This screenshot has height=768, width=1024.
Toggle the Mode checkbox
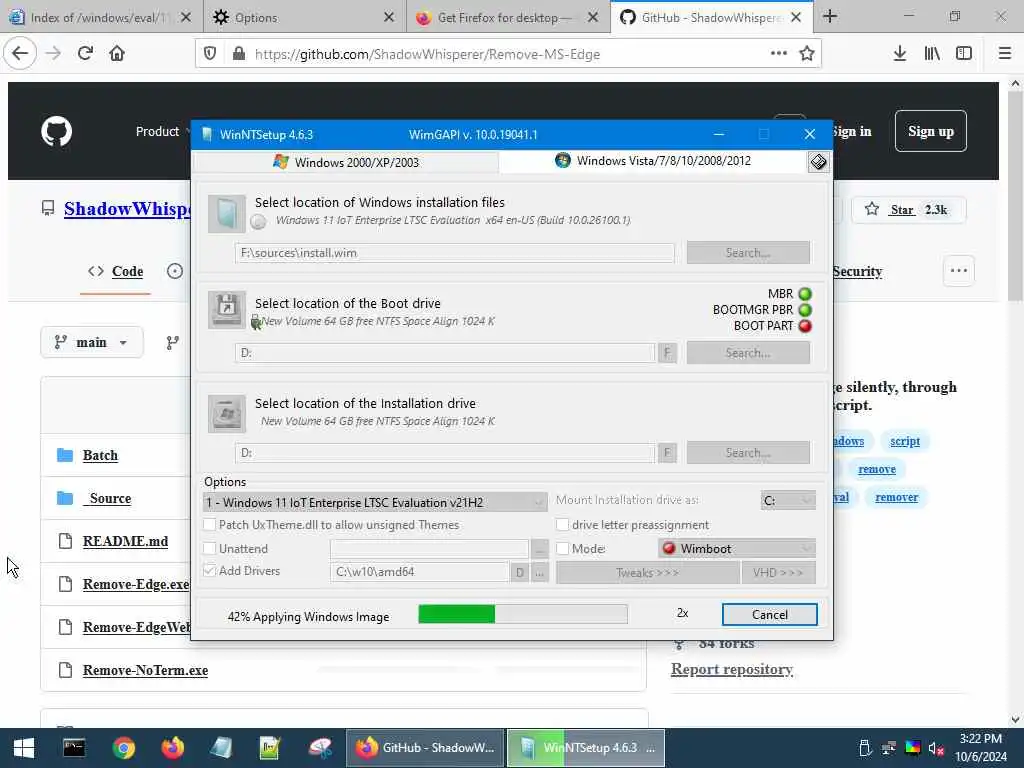point(562,549)
